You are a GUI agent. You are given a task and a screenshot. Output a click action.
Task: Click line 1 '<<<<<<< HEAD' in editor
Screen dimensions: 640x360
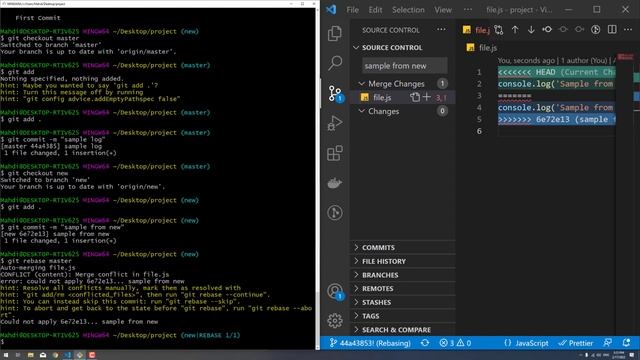click(x=556, y=72)
